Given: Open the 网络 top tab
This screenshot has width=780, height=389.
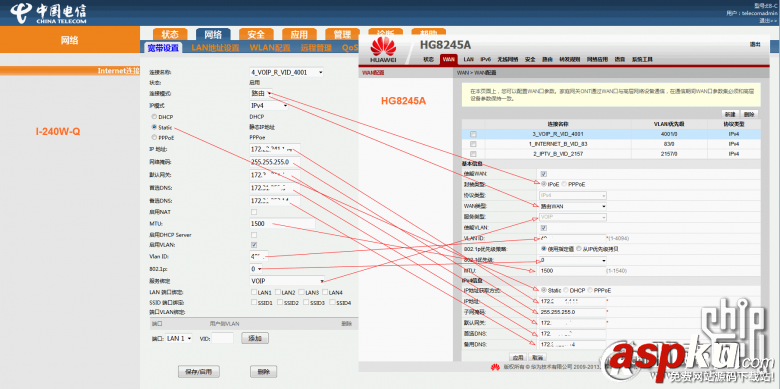Looking at the screenshot, I should coord(213,34).
